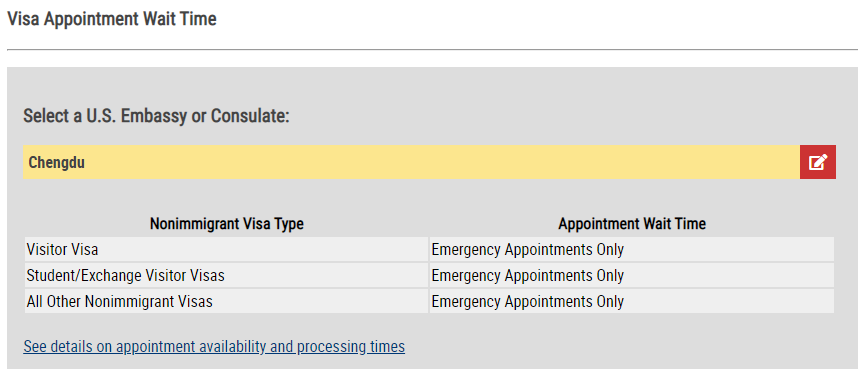Select All Other Nonimmigrant row's wait time cell

[x=631, y=301]
